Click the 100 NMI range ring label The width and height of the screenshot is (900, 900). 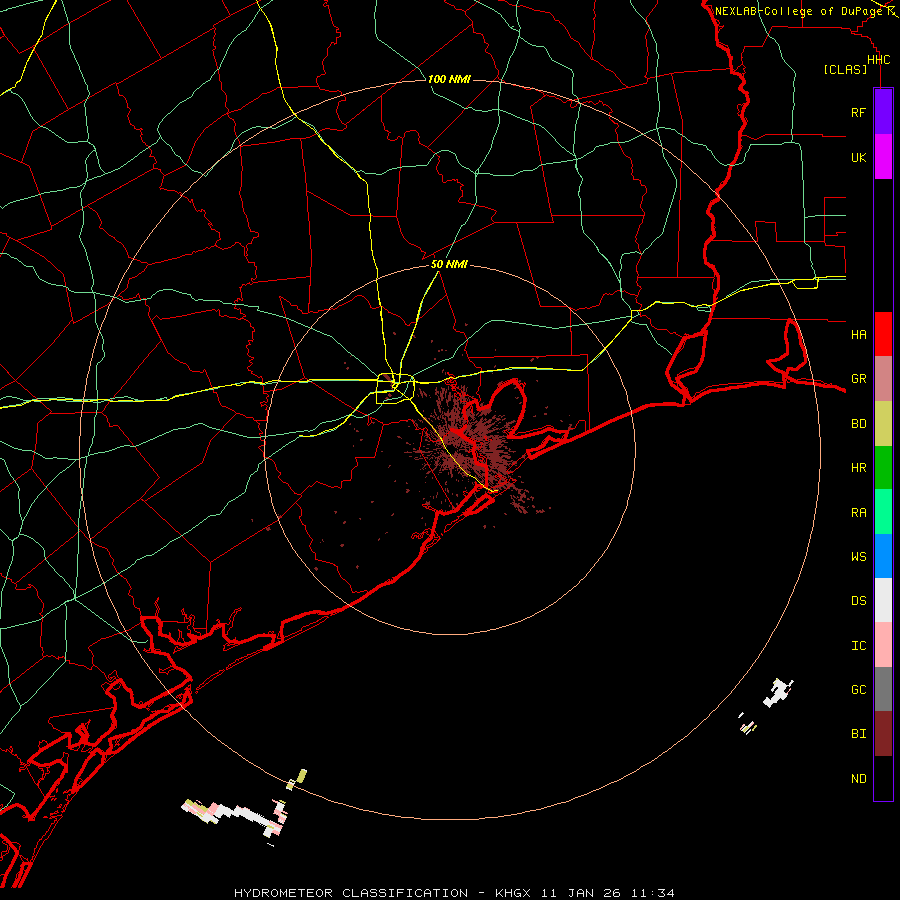point(449,79)
